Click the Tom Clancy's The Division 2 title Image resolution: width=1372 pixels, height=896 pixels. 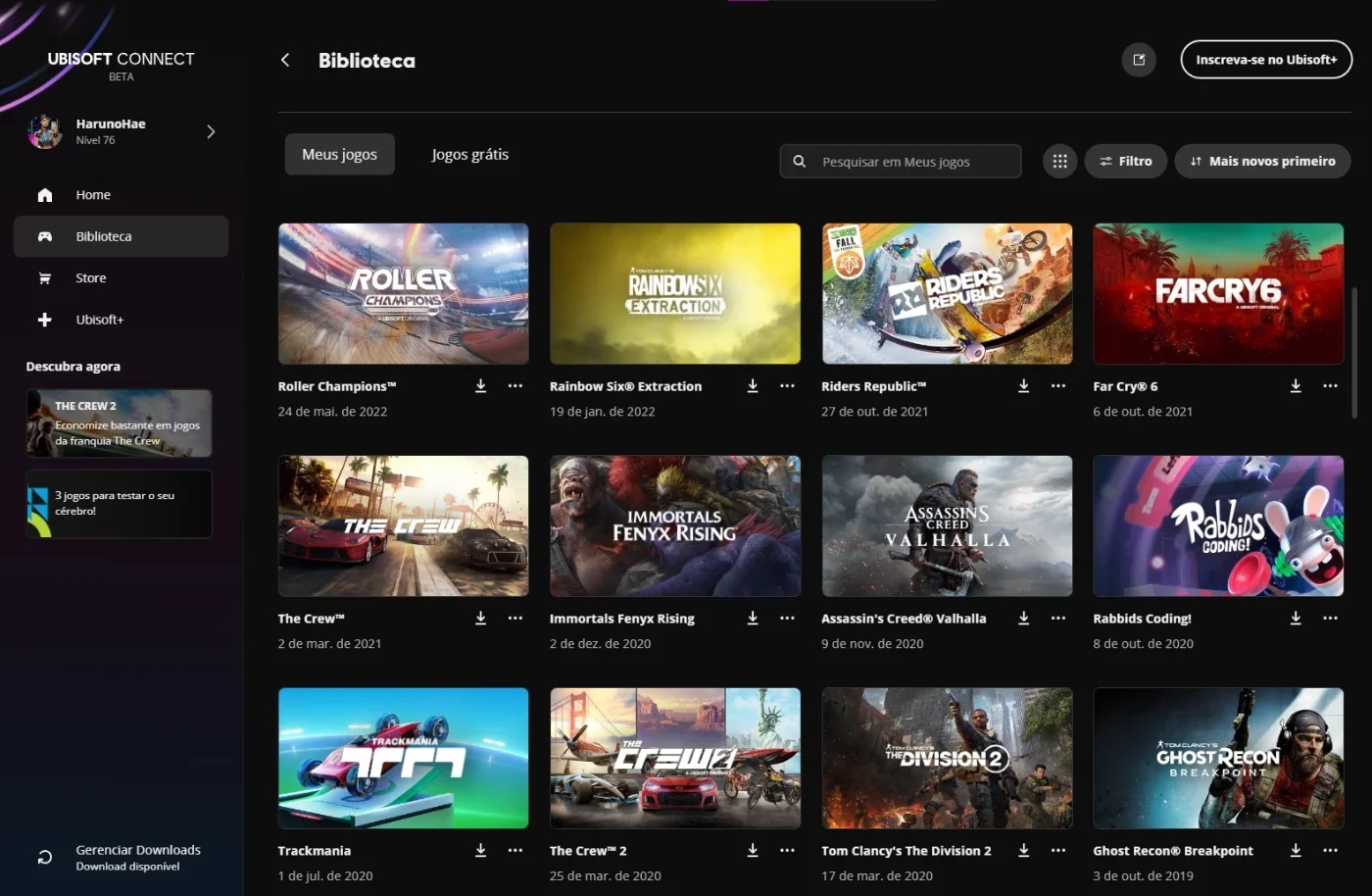906,851
